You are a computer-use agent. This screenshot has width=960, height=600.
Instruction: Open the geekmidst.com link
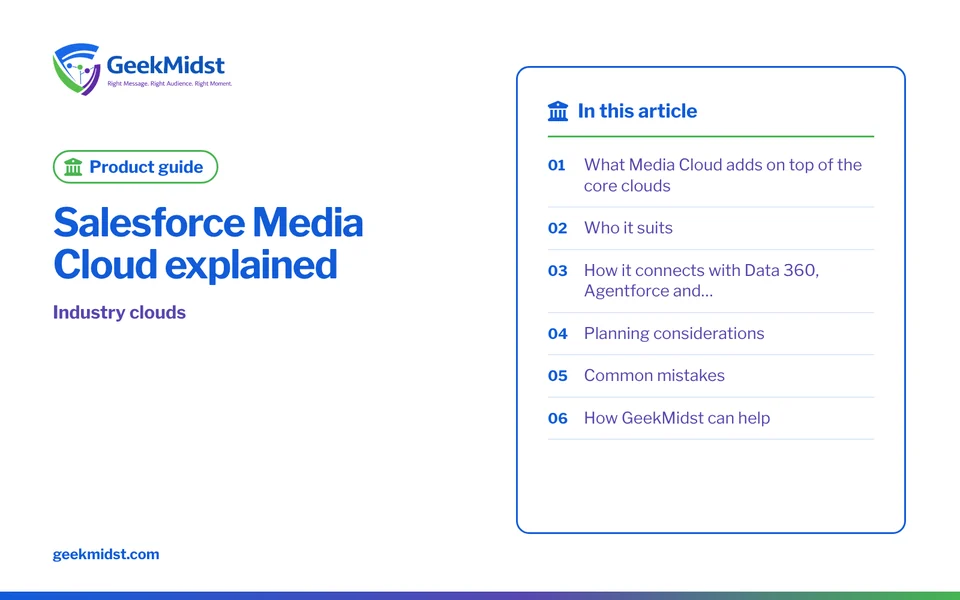106,554
